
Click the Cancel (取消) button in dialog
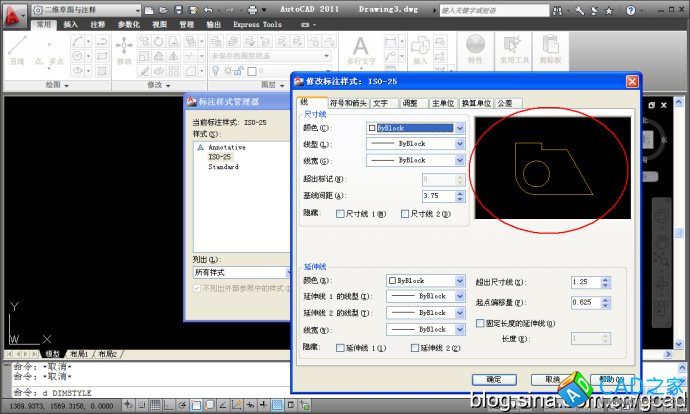(550, 379)
